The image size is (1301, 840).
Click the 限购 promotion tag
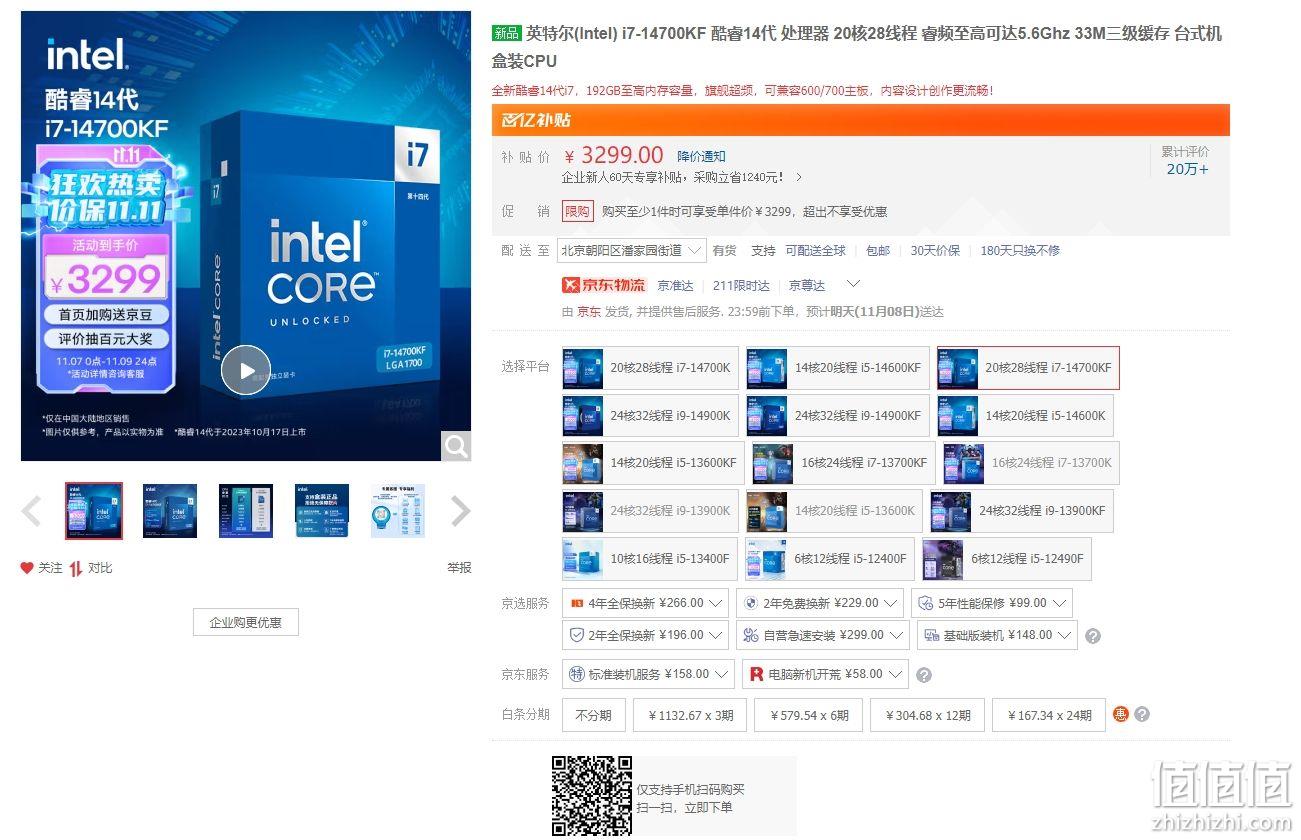[x=578, y=211]
